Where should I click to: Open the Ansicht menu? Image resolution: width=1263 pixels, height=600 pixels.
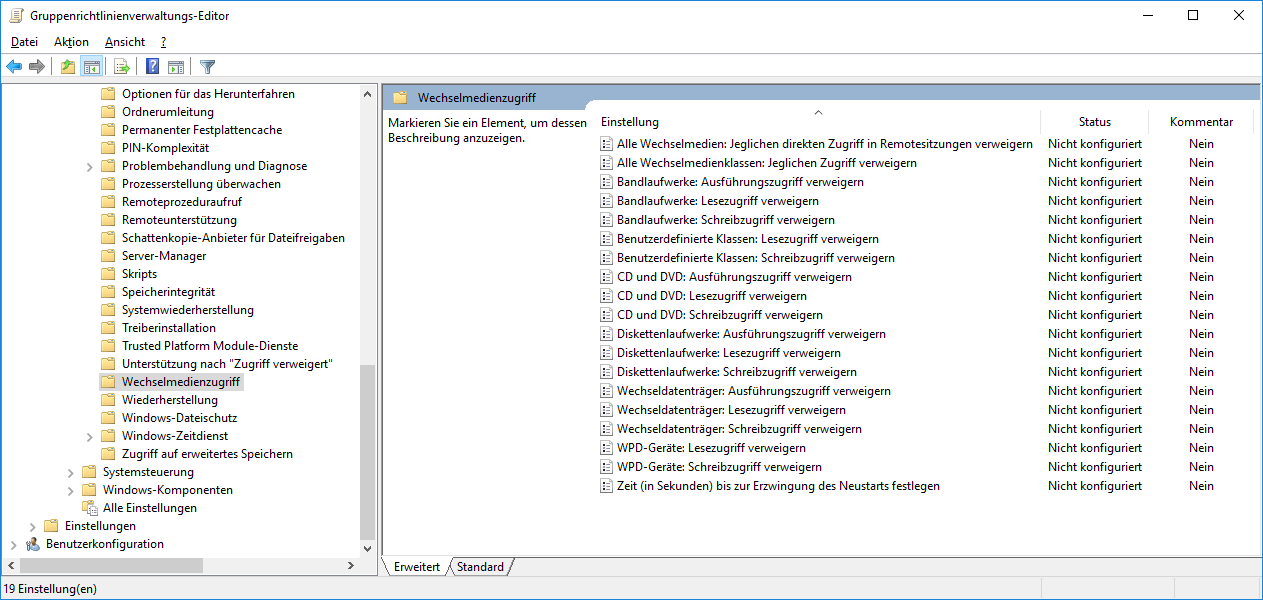click(125, 42)
